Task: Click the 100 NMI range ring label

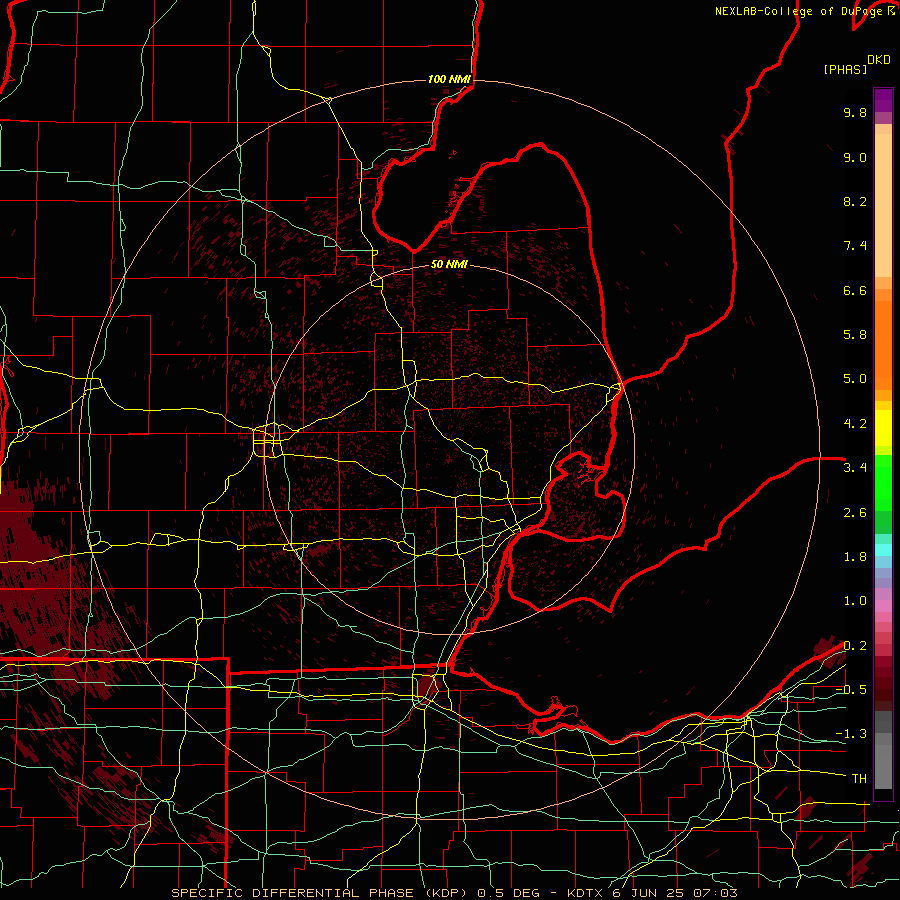Action: pos(449,79)
